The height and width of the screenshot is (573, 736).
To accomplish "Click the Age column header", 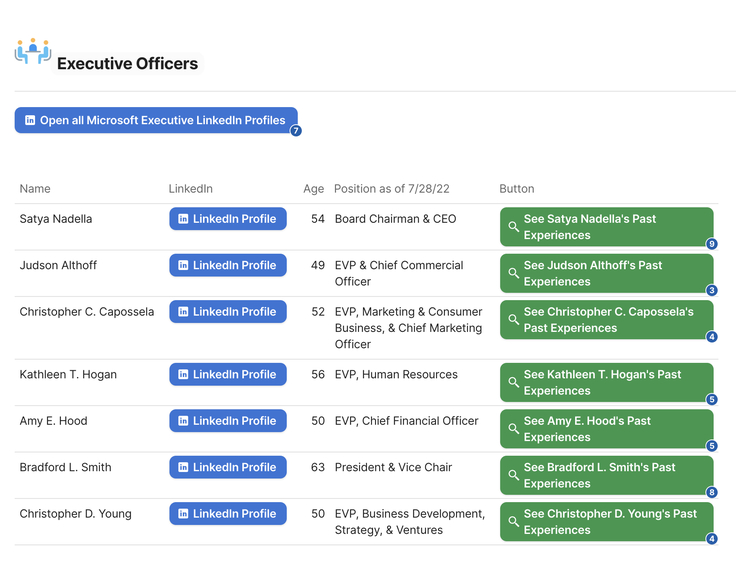I will click(314, 189).
